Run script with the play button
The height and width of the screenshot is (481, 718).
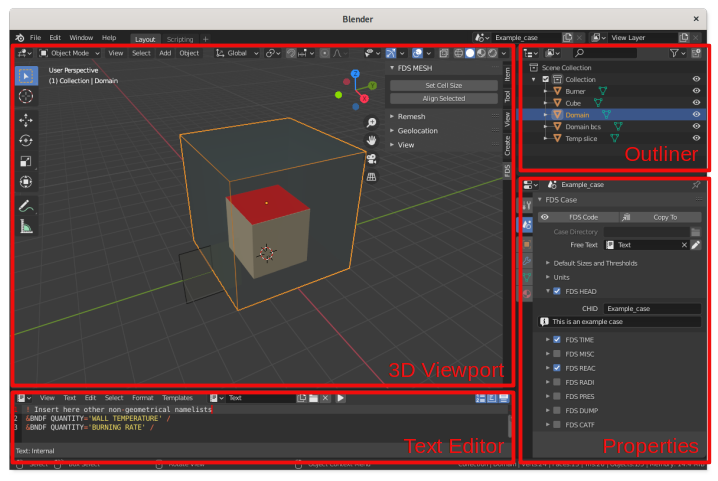pos(340,398)
